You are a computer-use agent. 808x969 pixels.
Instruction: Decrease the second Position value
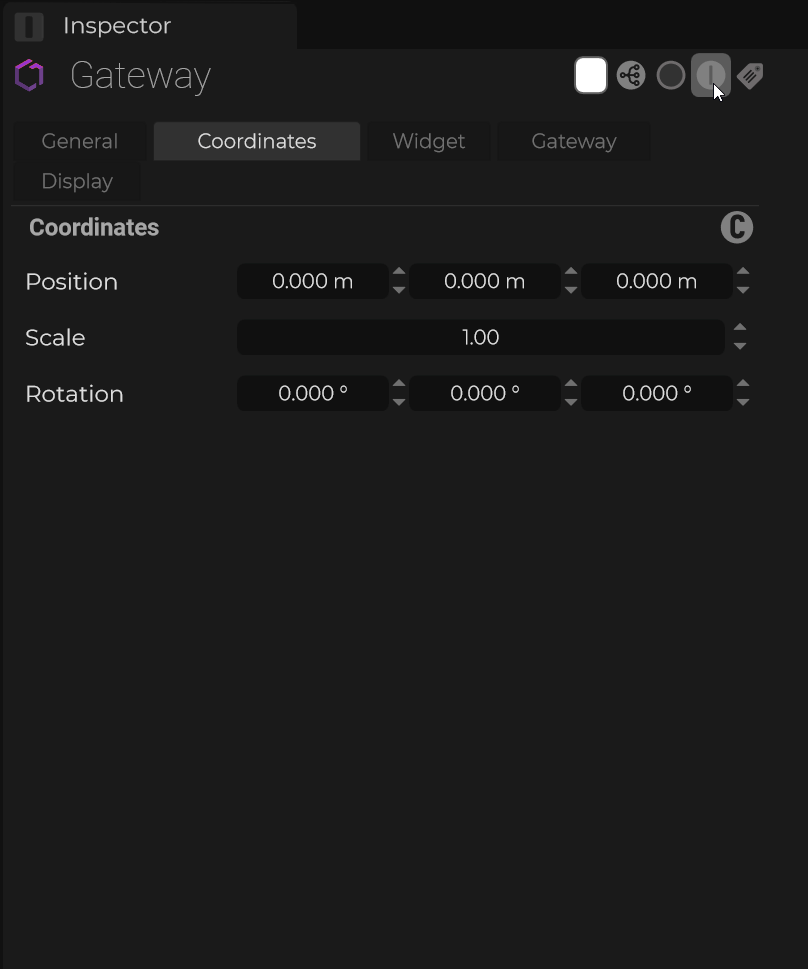pos(571,291)
